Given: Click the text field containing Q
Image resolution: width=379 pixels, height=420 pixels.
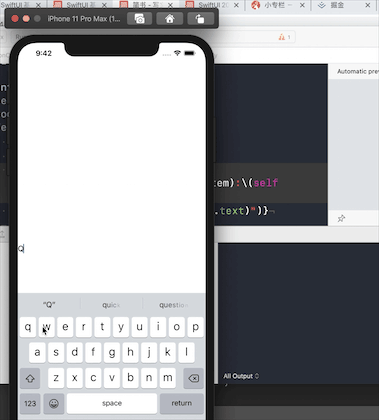Looking at the screenshot, I should 112,249.
